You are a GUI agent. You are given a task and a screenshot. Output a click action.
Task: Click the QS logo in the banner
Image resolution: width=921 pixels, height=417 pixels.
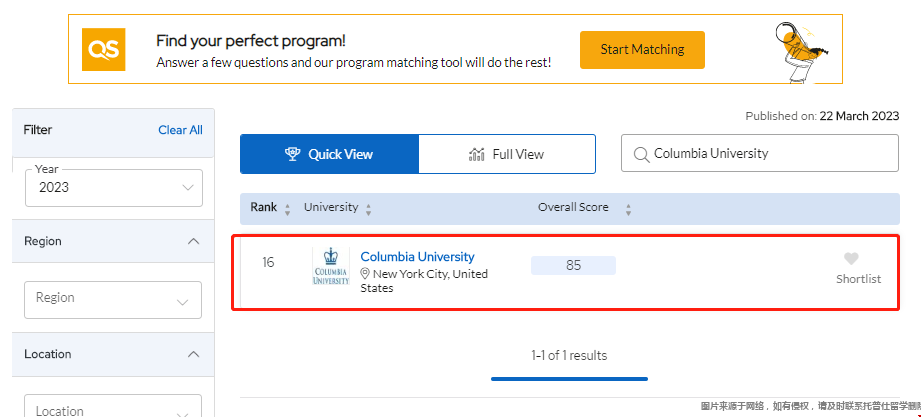[x=103, y=49]
